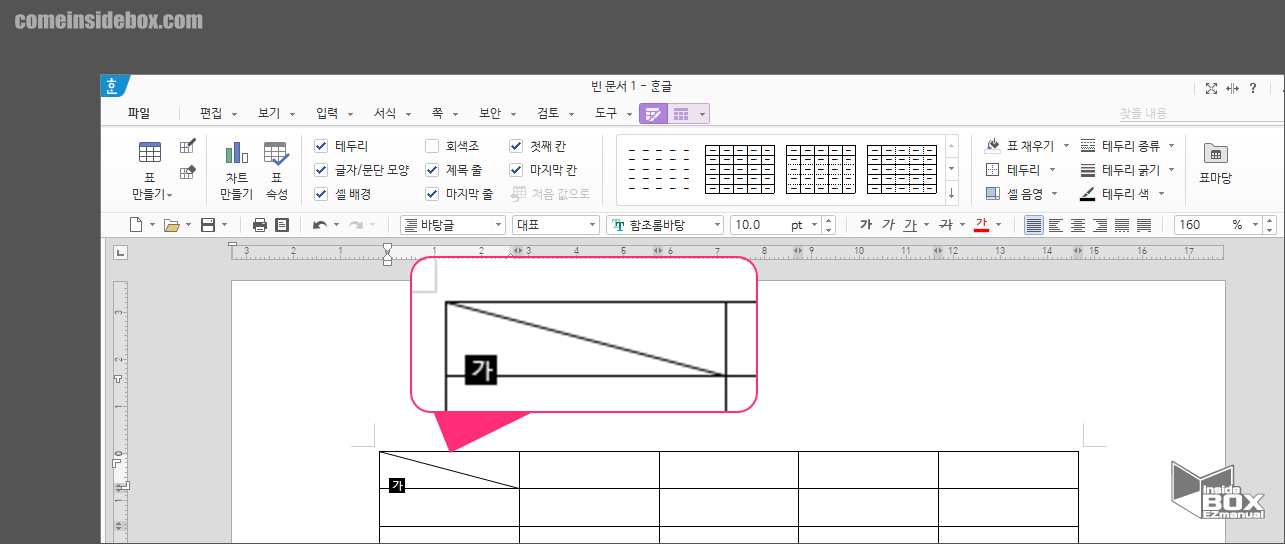Click the undo arrow icon
Image resolution: width=1285 pixels, height=544 pixels.
[x=320, y=225]
